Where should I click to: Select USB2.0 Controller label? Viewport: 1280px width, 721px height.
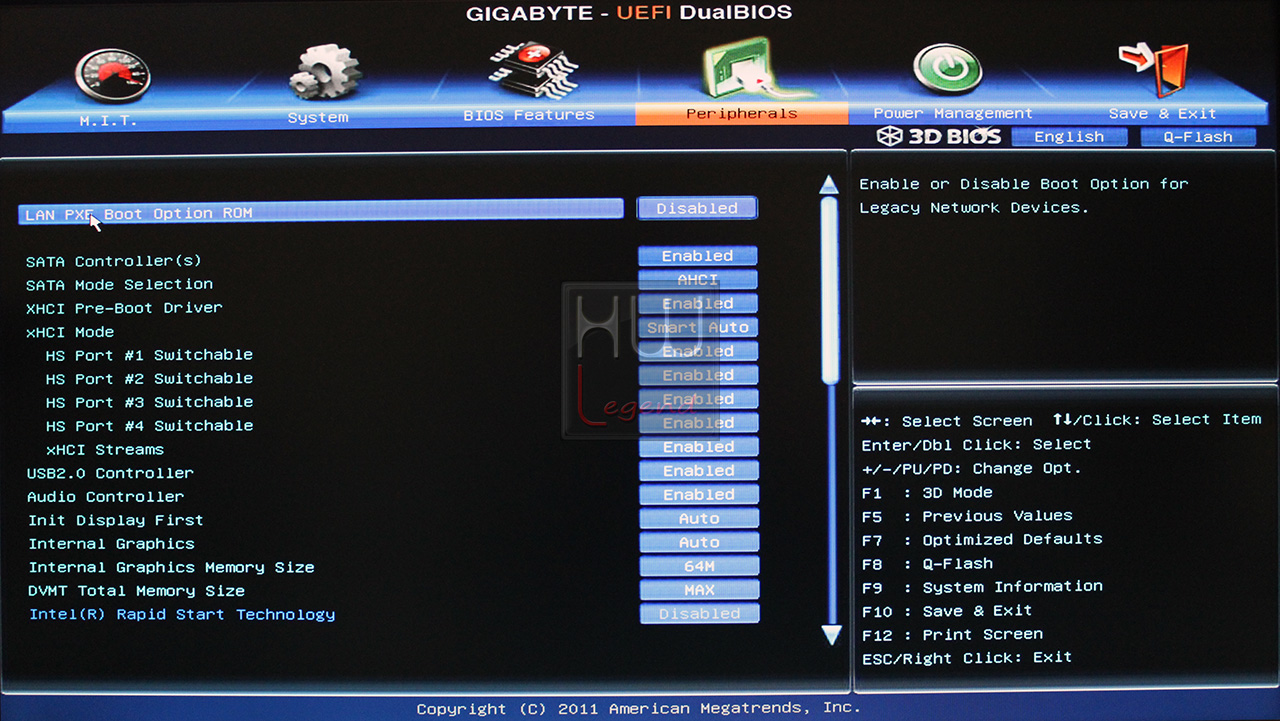110,473
